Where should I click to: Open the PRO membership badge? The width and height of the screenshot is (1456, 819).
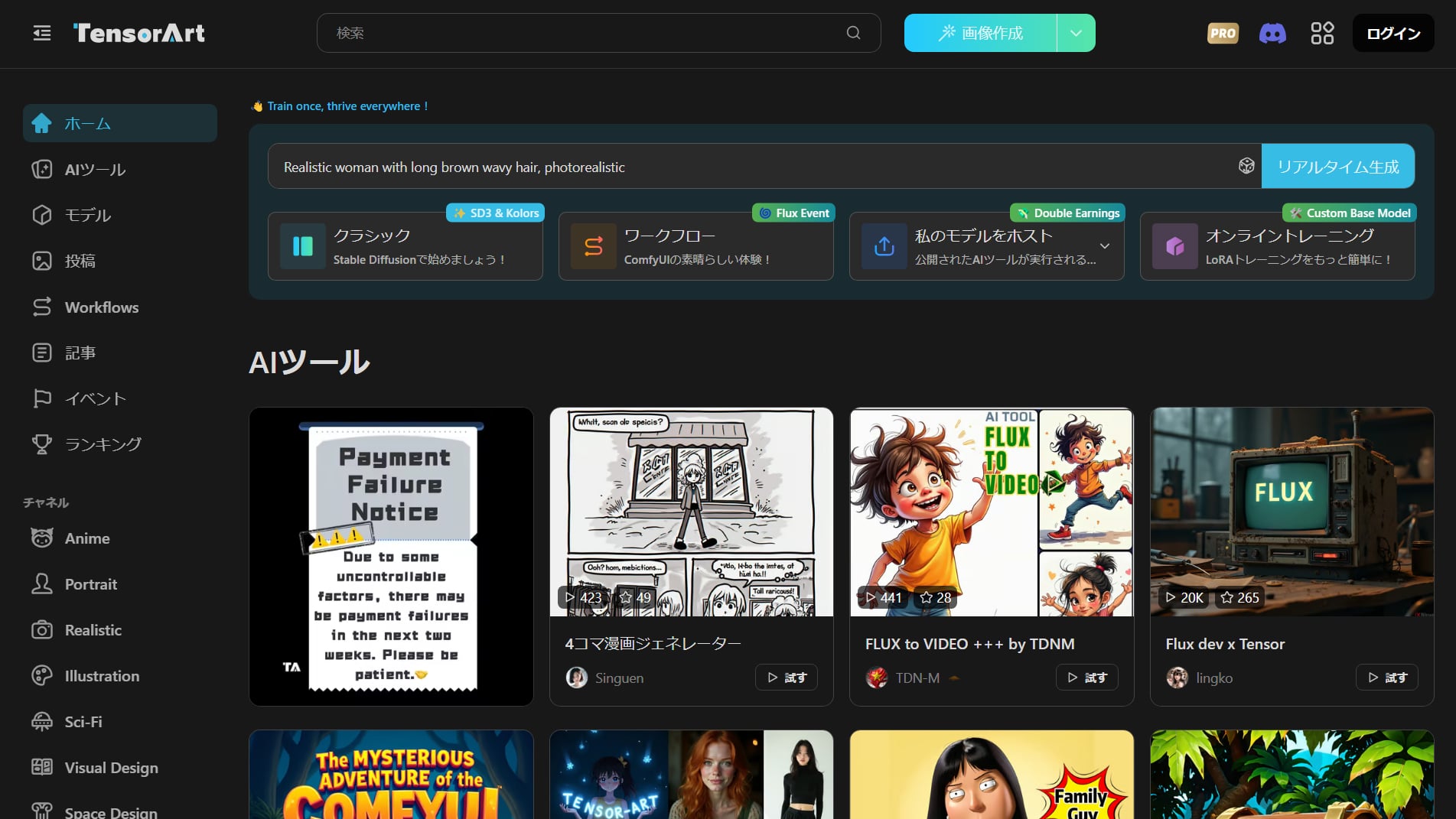(x=1223, y=33)
